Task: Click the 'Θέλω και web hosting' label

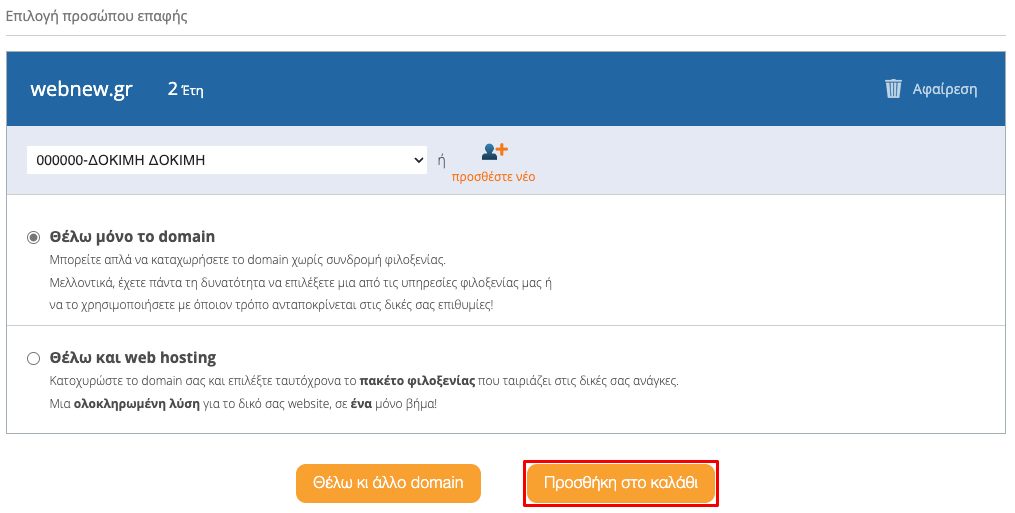Action: (133, 358)
